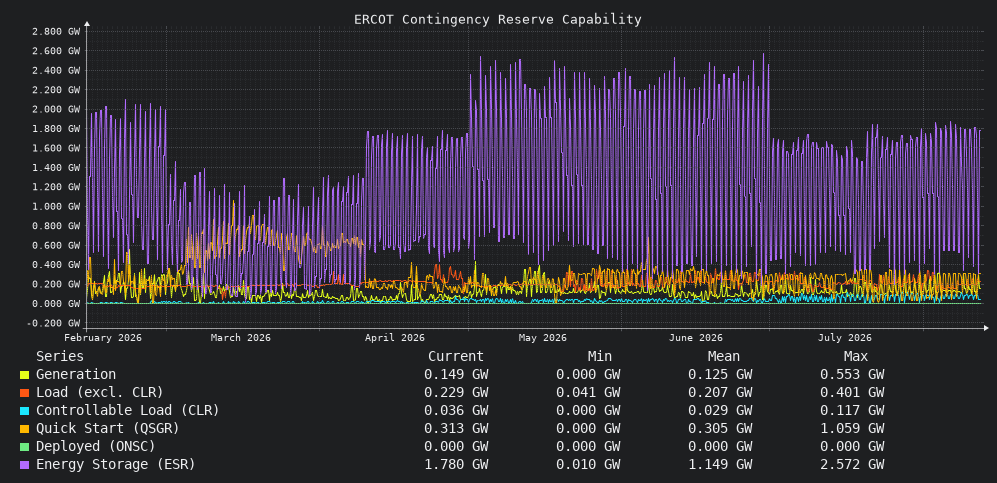Click the green Deployed (ONSC) swatch
Viewport: 997px width, 483px height.
tap(24, 447)
